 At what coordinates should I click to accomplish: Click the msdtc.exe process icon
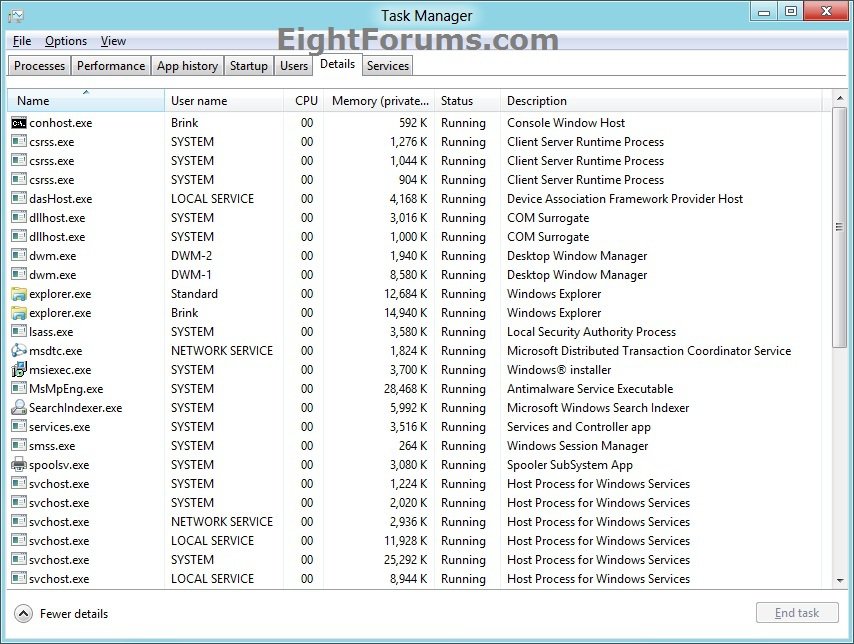tap(19, 351)
